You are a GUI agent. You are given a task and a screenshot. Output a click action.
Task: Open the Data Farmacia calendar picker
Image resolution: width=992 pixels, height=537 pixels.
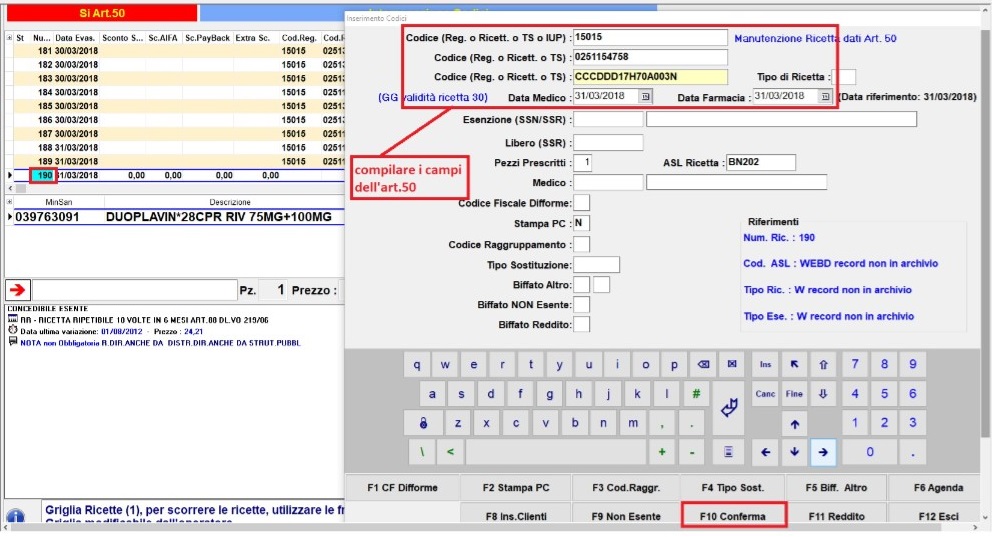click(825, 97)
